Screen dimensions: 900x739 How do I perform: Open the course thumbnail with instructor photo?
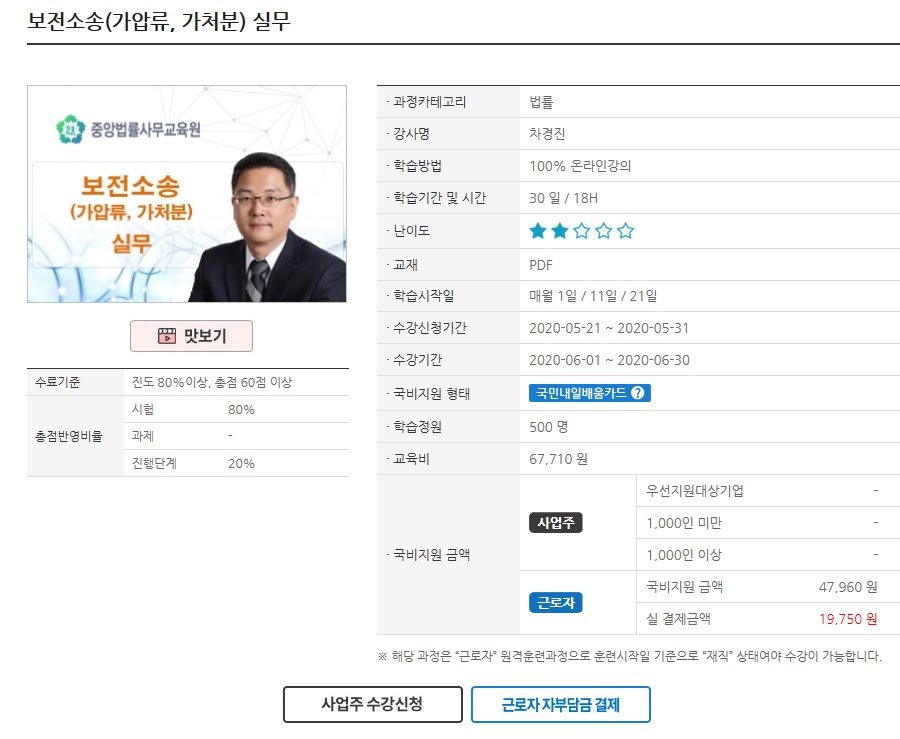click(x=187, y=194)
